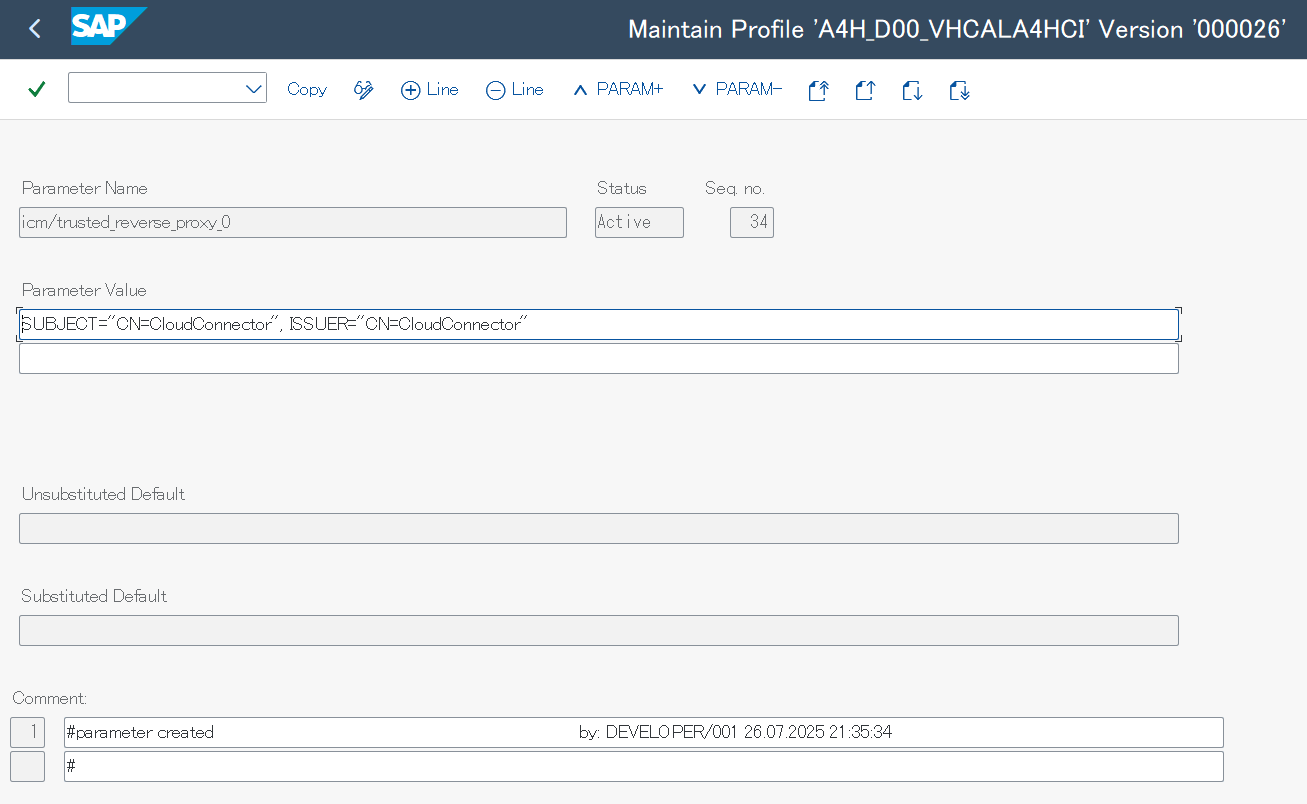Select the blank comment row number box
This screenshot has height=804, width=1307.
pos(27,766)
